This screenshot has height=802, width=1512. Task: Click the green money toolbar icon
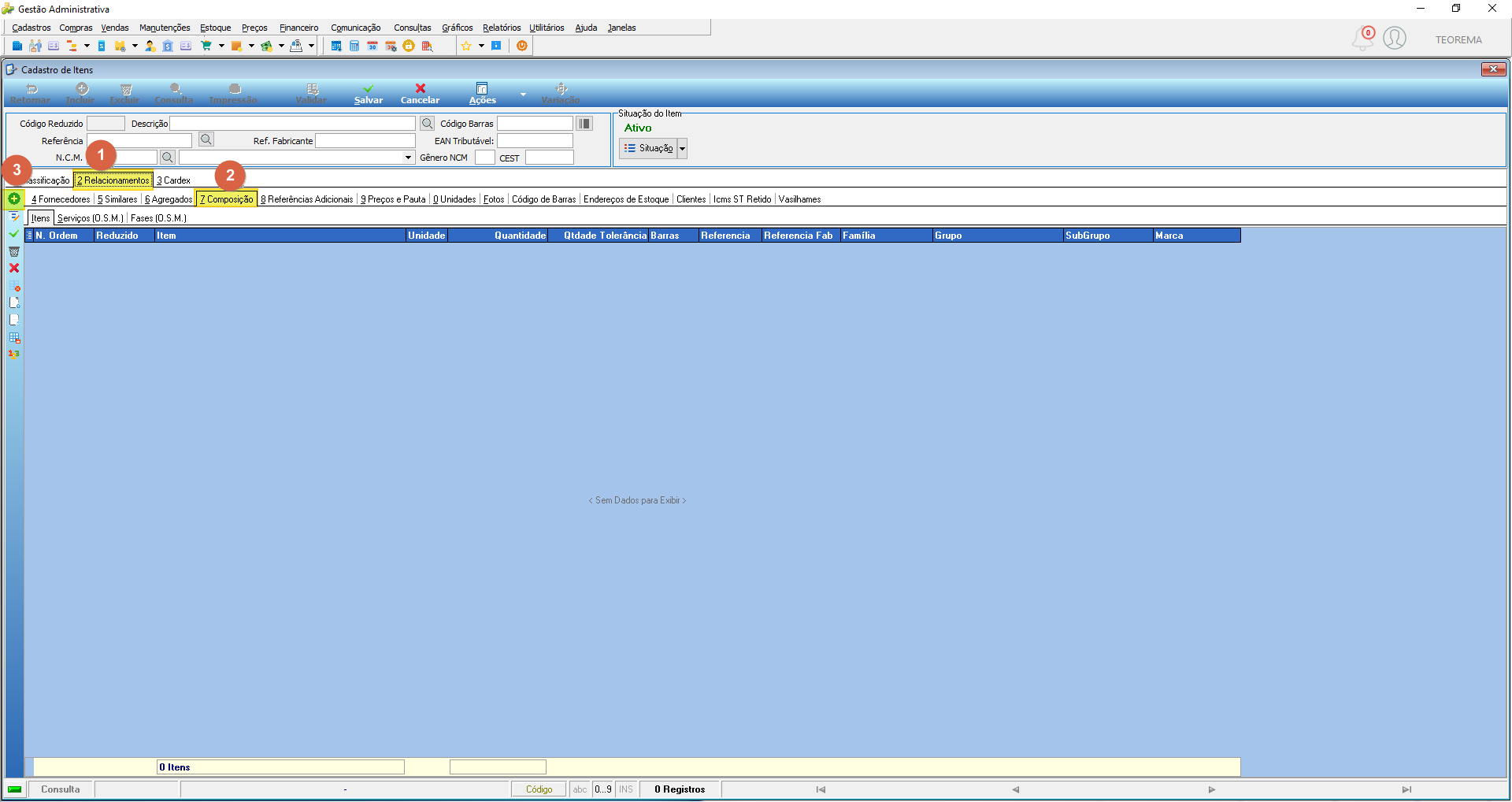[266, 46]
